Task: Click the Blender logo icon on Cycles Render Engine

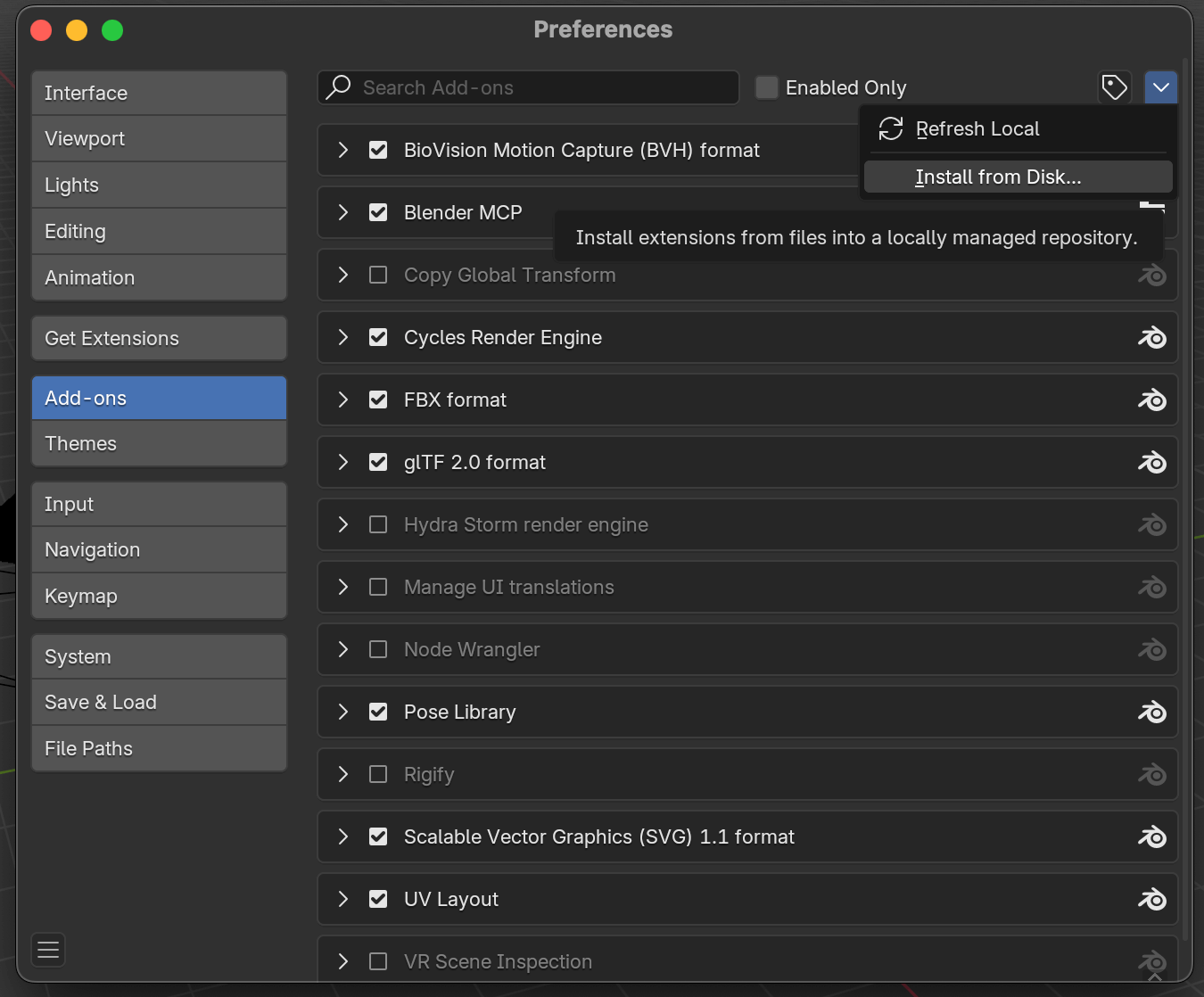Action: pos(1151,338)
